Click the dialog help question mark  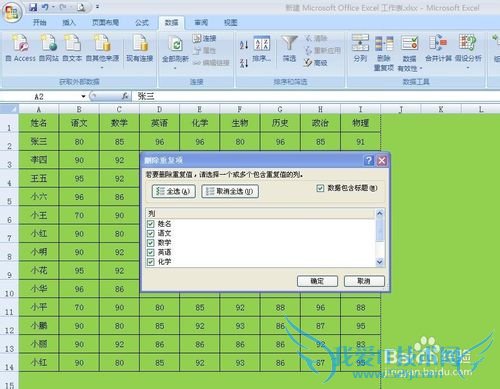click(369, 161)
